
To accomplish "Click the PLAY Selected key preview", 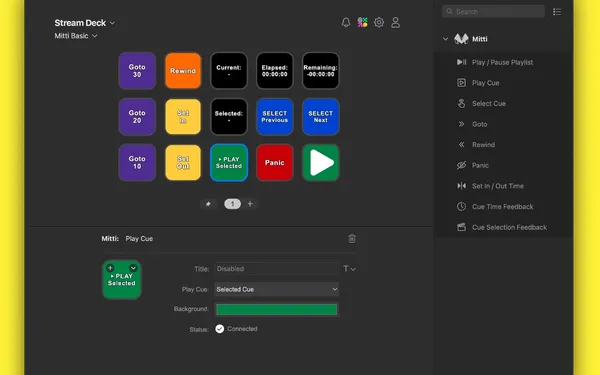I will (122, 280).
